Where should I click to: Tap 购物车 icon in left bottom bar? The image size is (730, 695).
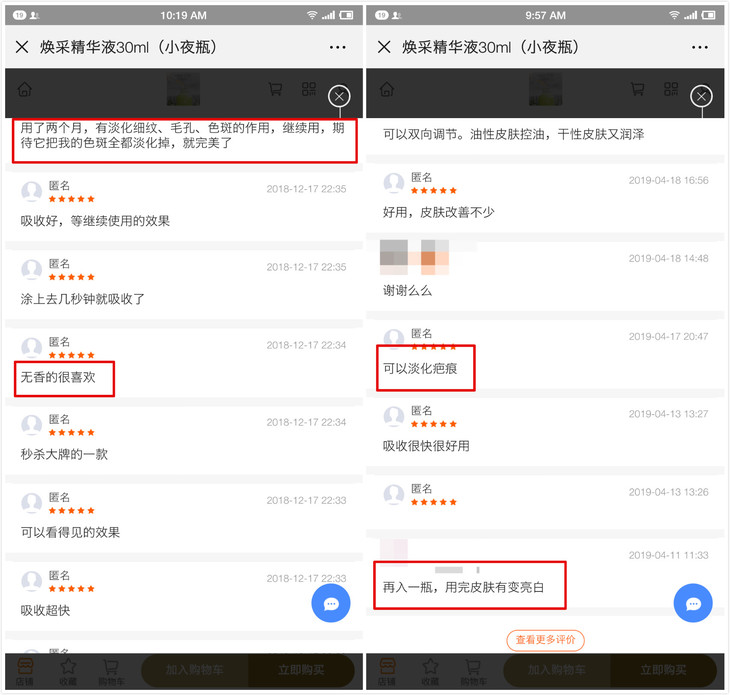[111, 672]
